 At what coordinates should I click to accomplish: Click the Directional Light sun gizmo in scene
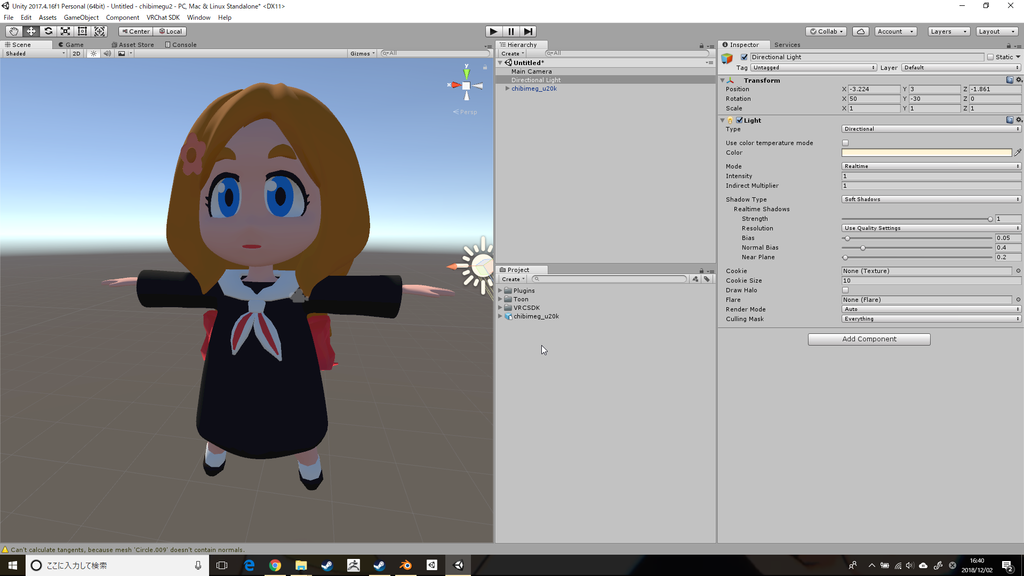(x=481, y=266)
